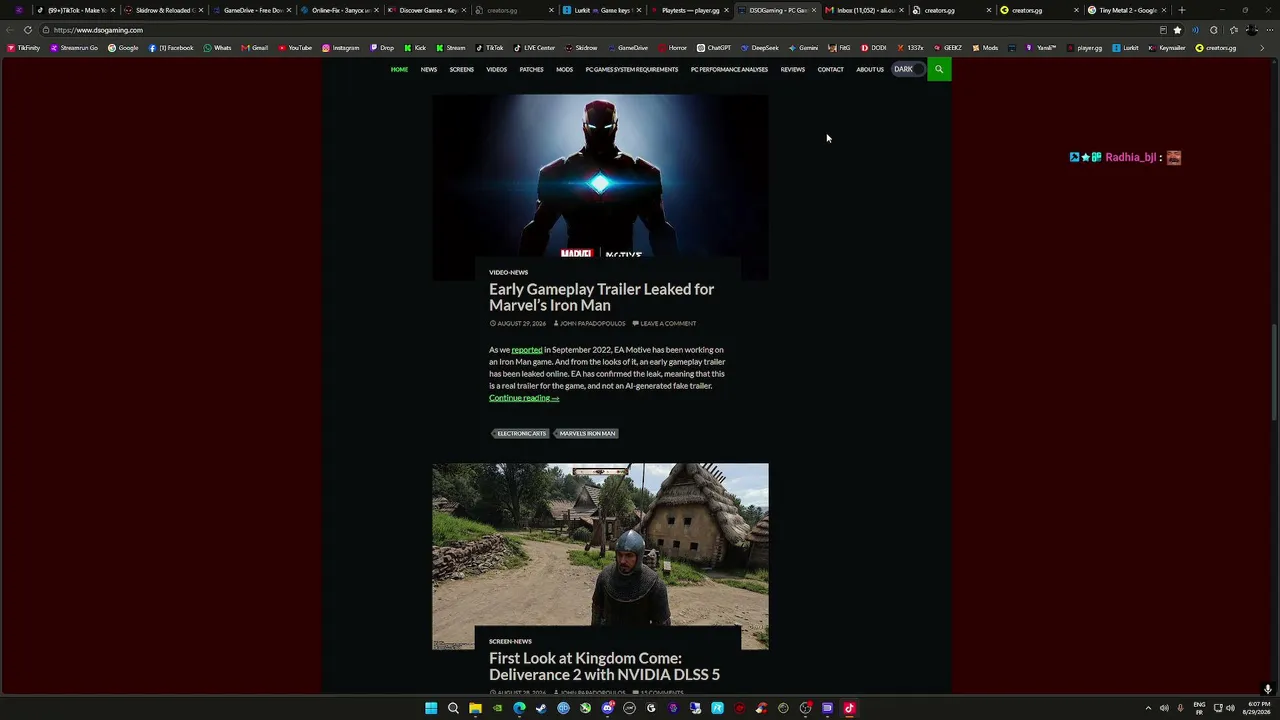Open the 1337x bookmark

[910, 48]
